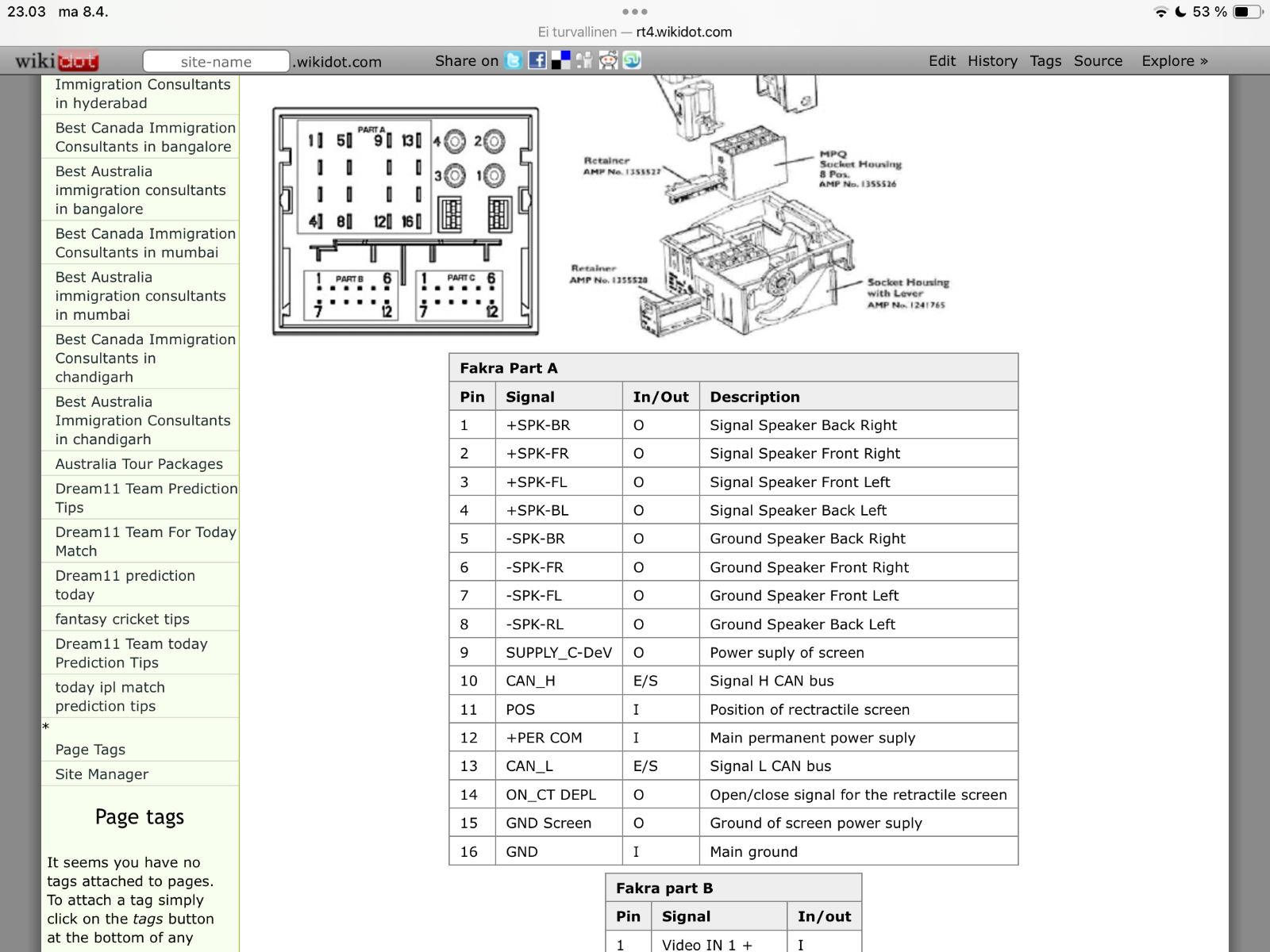Click the Page tags sidebar heading

click(x=140, y=817)
